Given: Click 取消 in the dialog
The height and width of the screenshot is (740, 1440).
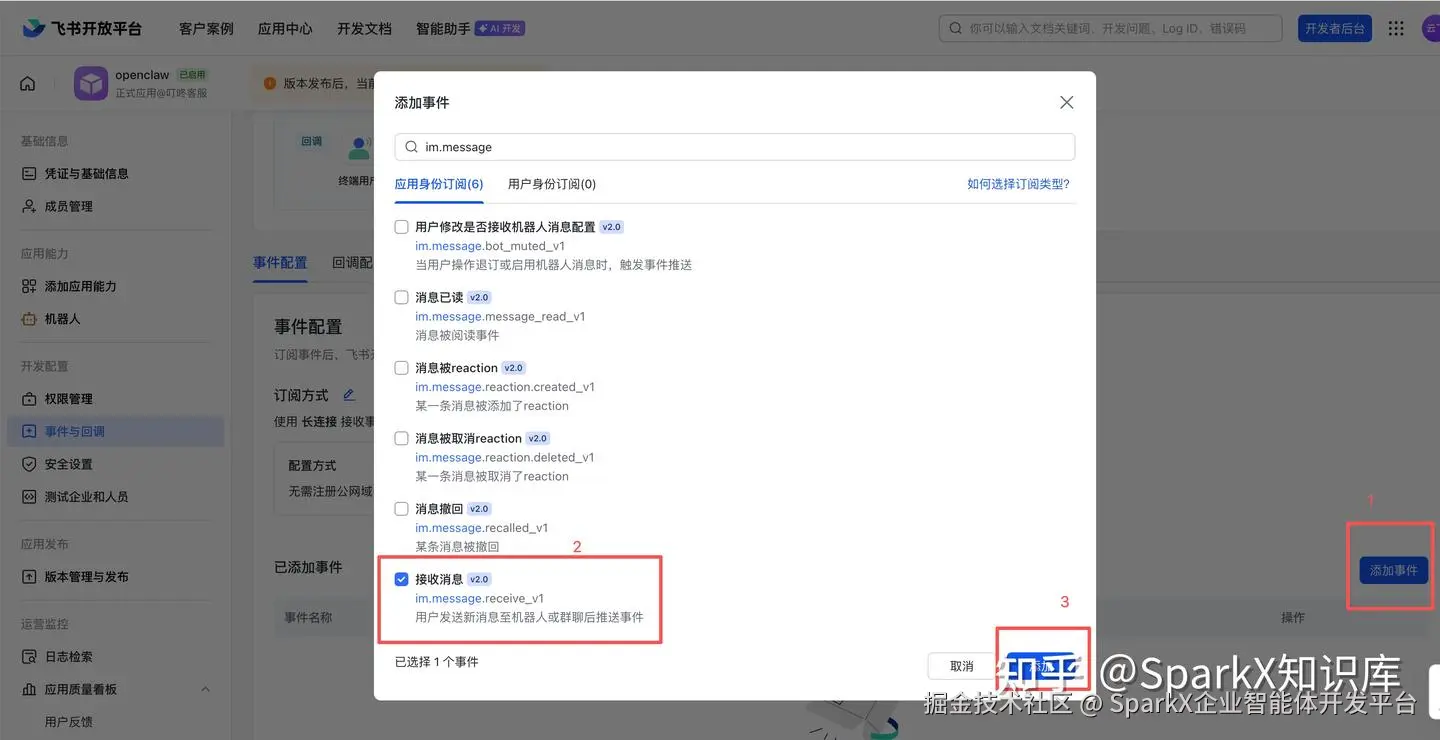Looking at the screenshot, I should [x=962, y=666].
